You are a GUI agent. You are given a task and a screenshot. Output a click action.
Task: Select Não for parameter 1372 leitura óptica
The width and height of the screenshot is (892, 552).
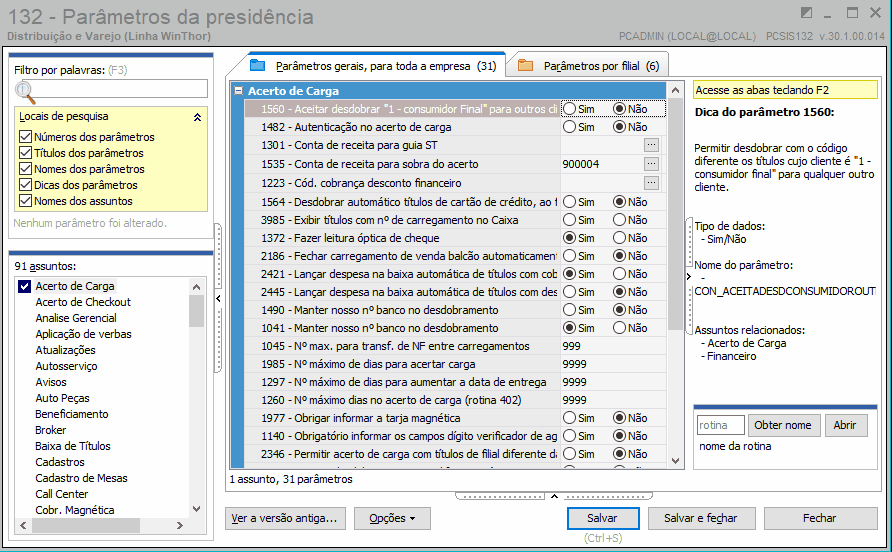click(620, 238)
